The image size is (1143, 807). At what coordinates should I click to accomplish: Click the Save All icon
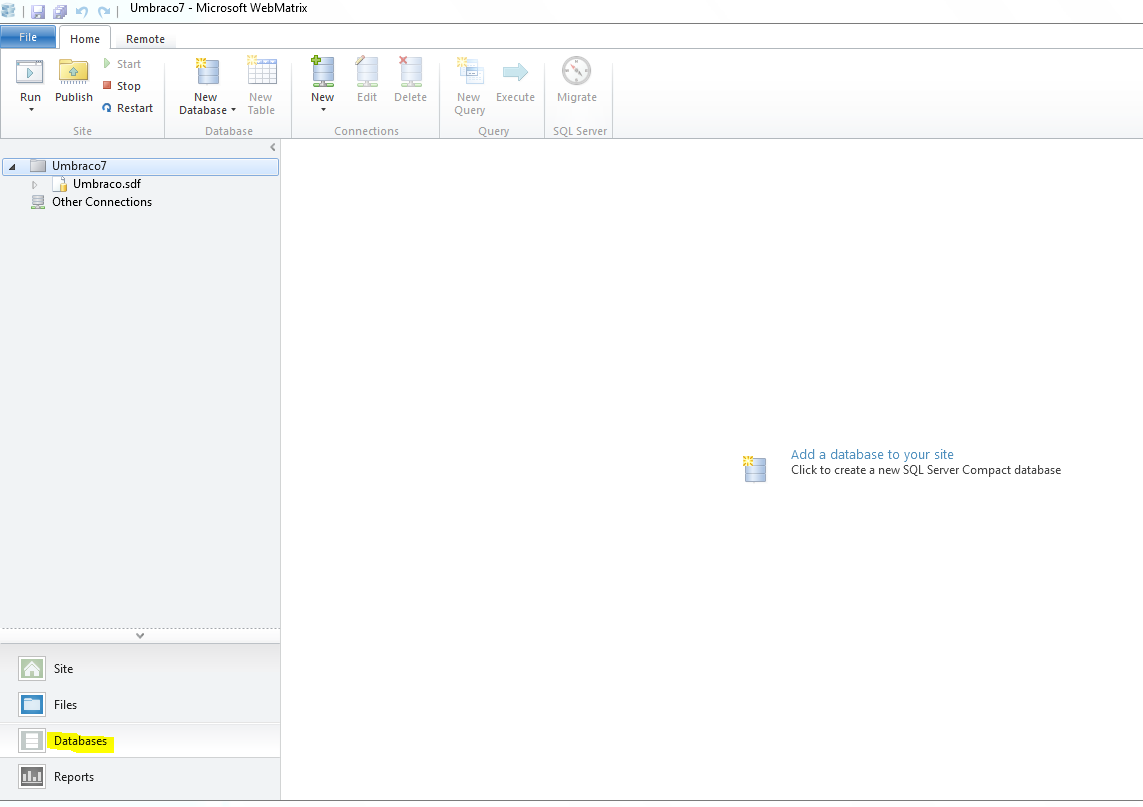(x=60, y=12)
